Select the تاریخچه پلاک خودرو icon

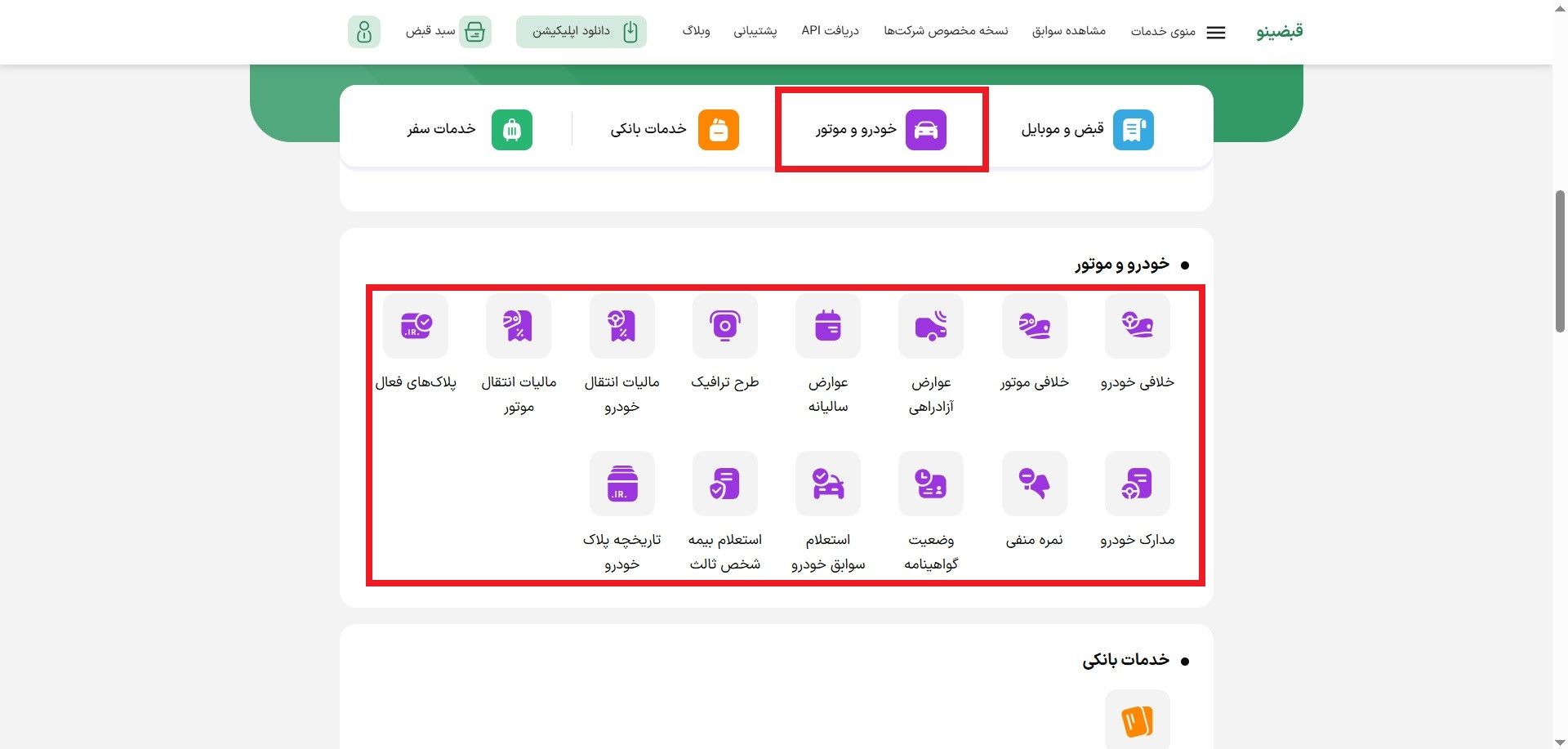pyautogui.click(x=621, y=484)
